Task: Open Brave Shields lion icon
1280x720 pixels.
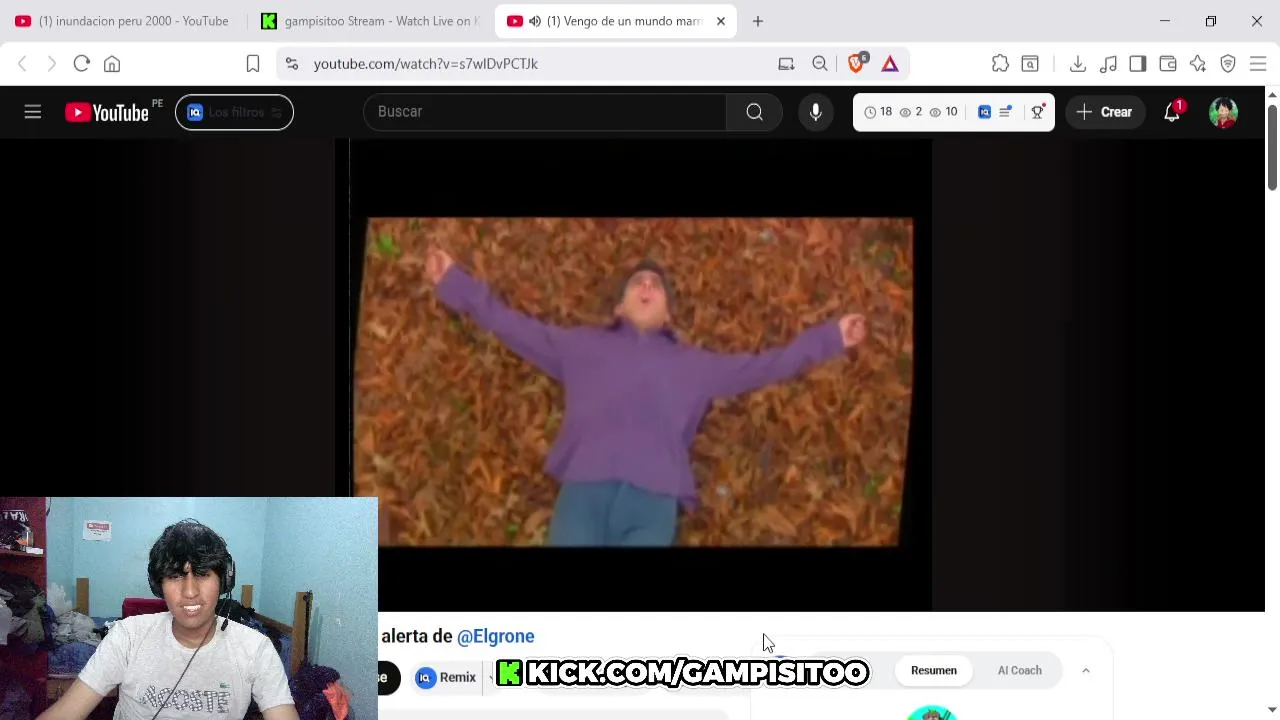Action: click(x=857, y=63)
